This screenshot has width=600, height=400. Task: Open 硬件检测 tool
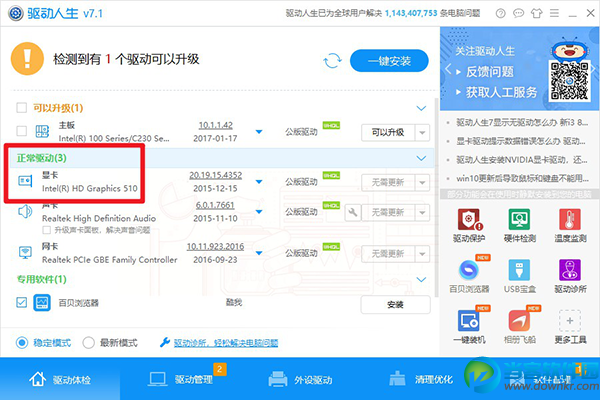point(519,225)
